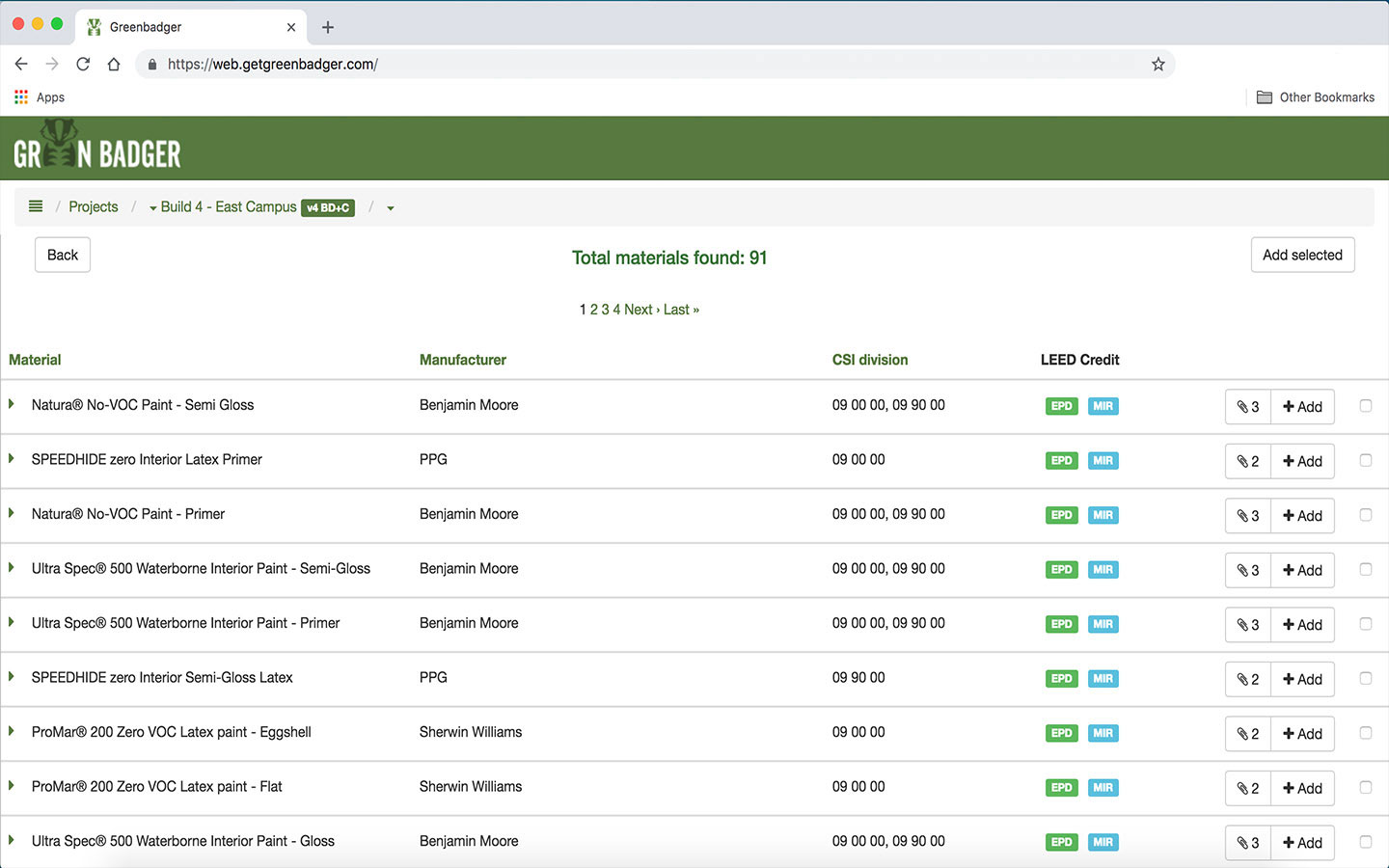Open Projects breadcrumb link
1389x868 pixels.
tap(94, 207)
